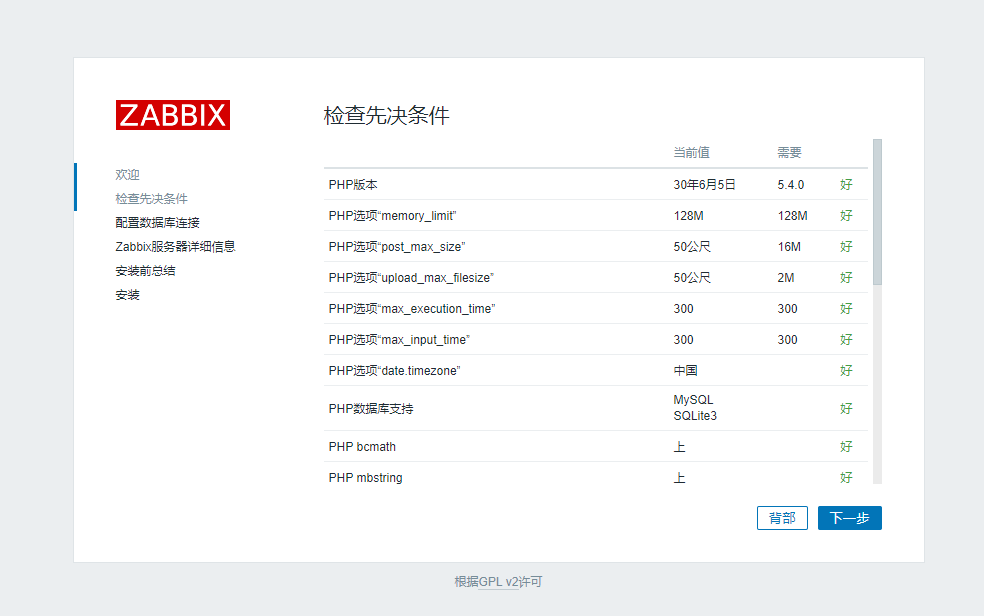Click 50公尺 value in upload_max_filesize row
This screenshot has height=616, width=984.
tap(692, 278)
